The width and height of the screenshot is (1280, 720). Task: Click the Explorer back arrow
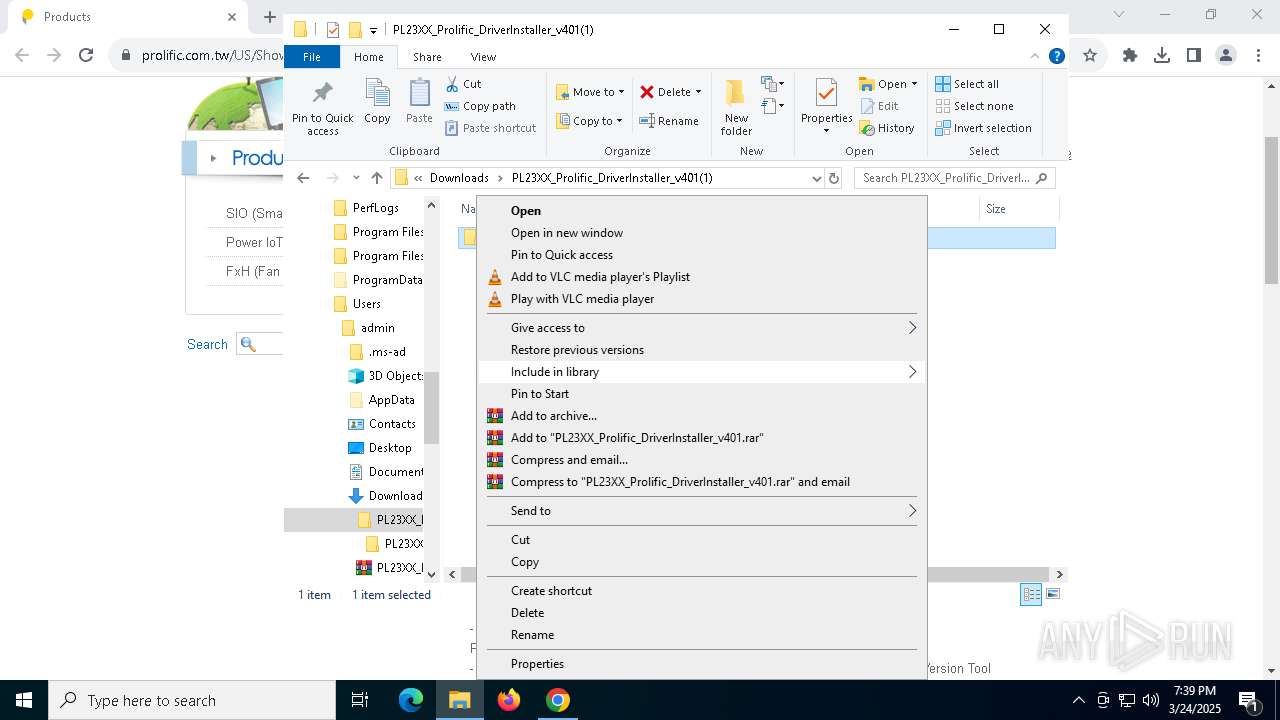[303, 178]
